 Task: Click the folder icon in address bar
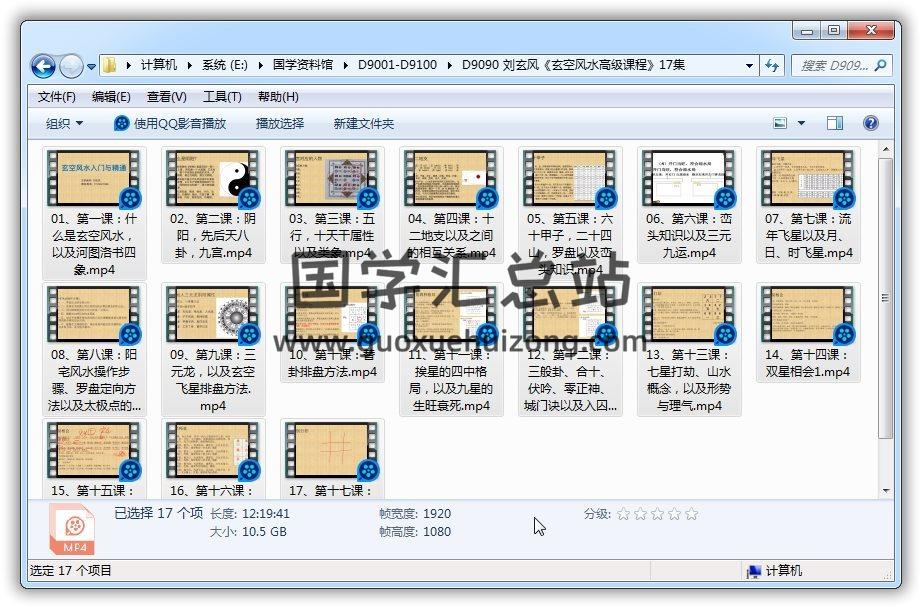click(x=109, y=65)
